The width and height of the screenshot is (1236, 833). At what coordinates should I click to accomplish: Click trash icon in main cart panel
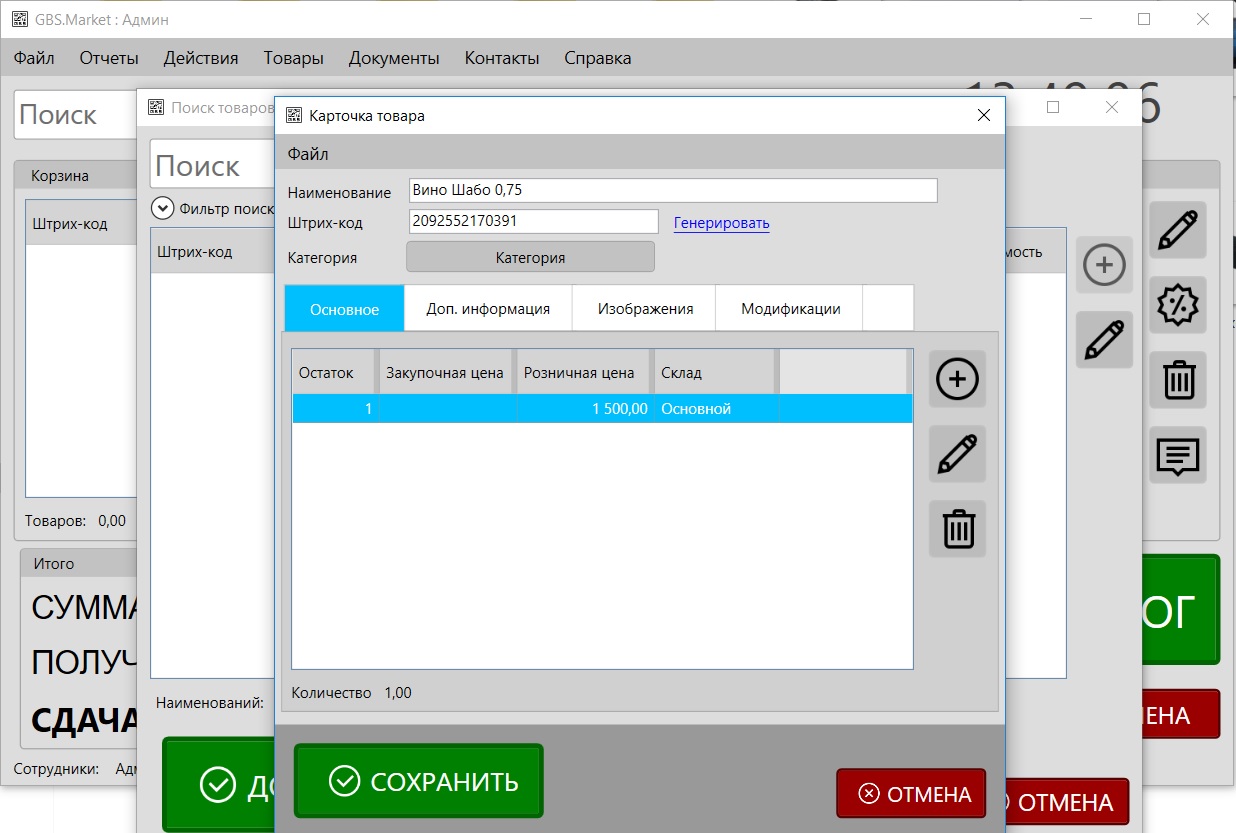click(x=1177, y=380)
